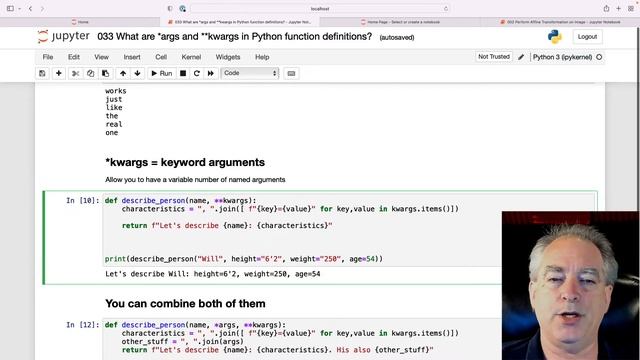Open a new browser tab plus icon
The image size is (640, 360).
pyautogui.click(x=619, y=9)
